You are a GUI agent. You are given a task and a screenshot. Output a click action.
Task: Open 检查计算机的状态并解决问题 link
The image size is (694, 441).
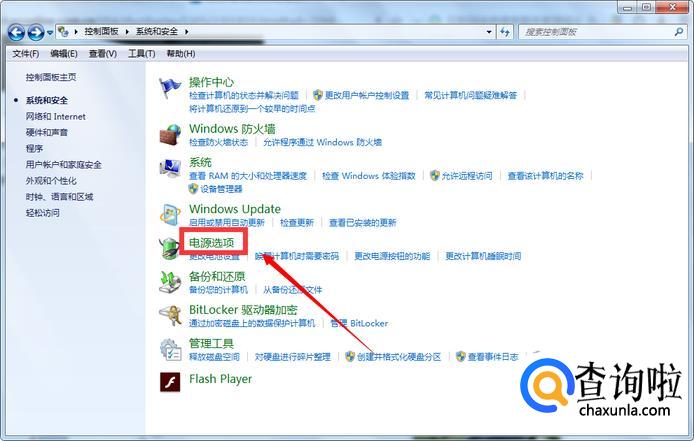pos(244,95)
